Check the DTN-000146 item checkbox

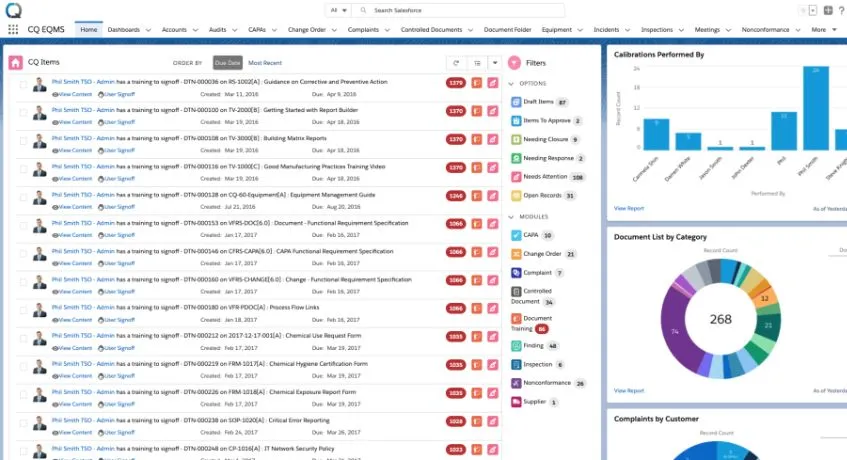(x=23, y=254)
